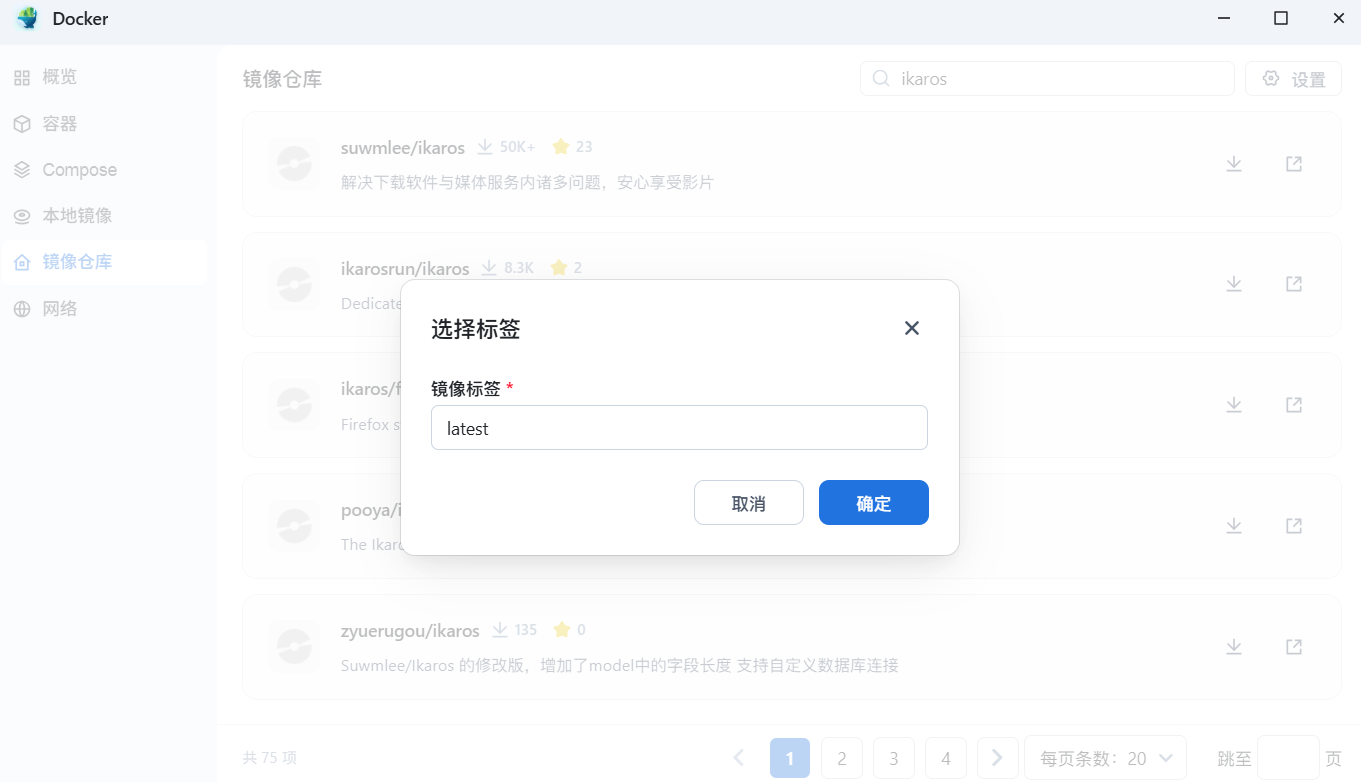Viewport: 1361px width, 783px height.
Task: Click the 跳至 page number input
Action: click(1288, 758)
